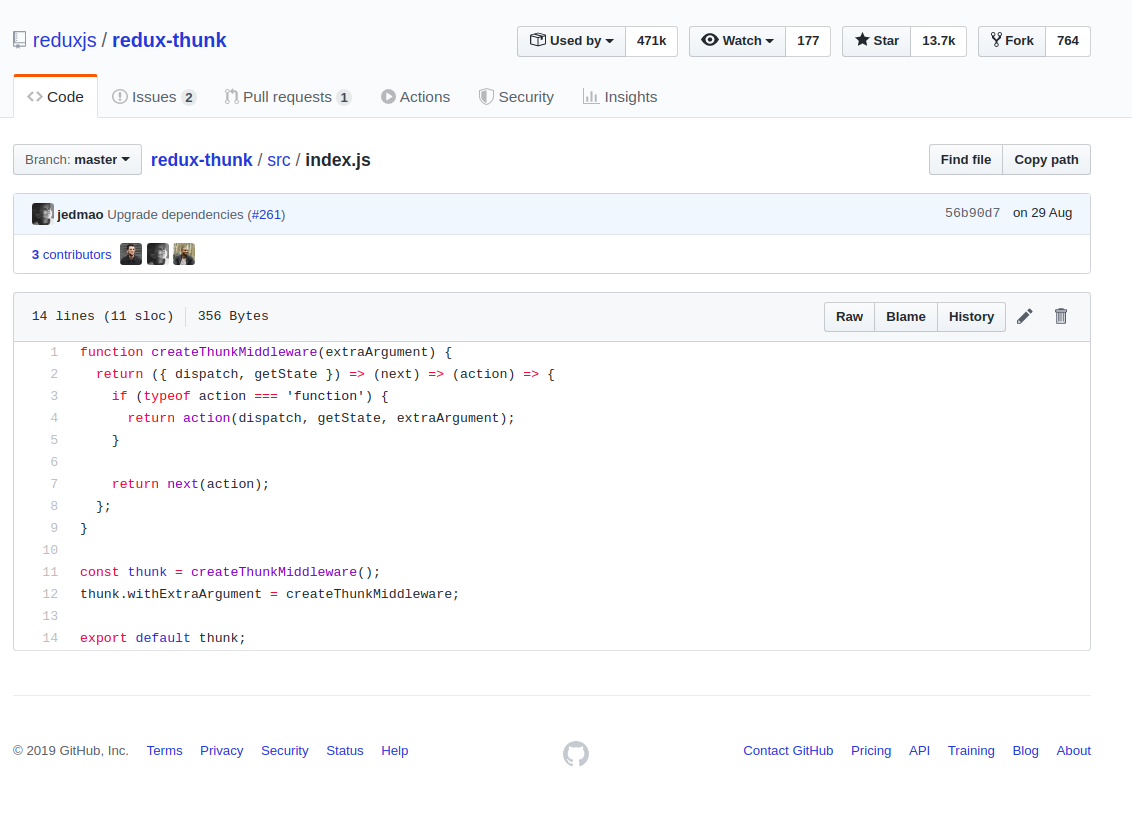1132x819 pixels.
Task: Open Contact GitHub in the footer
Action: click(788, 750)
